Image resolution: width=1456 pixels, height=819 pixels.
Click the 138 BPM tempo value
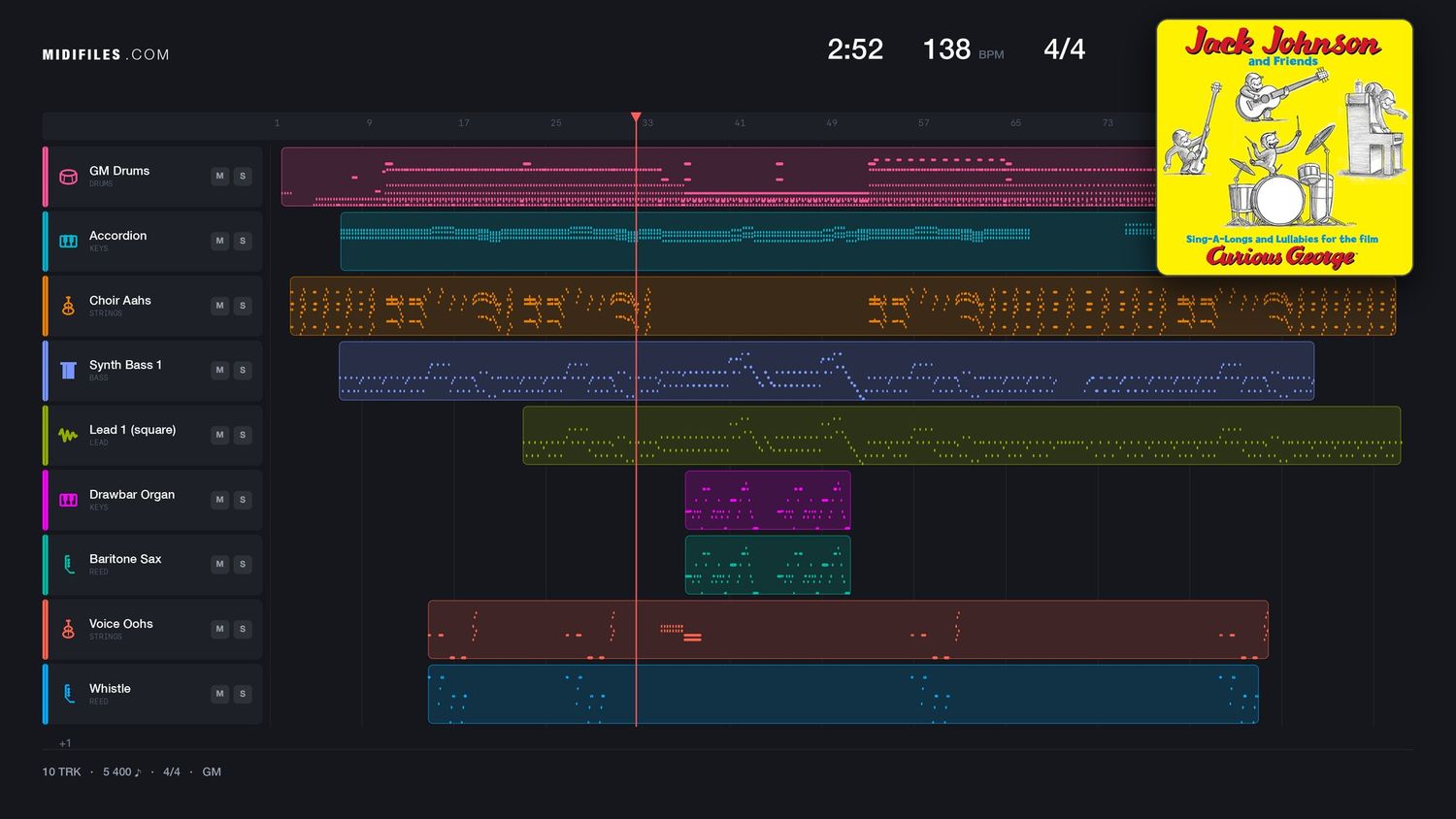(946, 49)
